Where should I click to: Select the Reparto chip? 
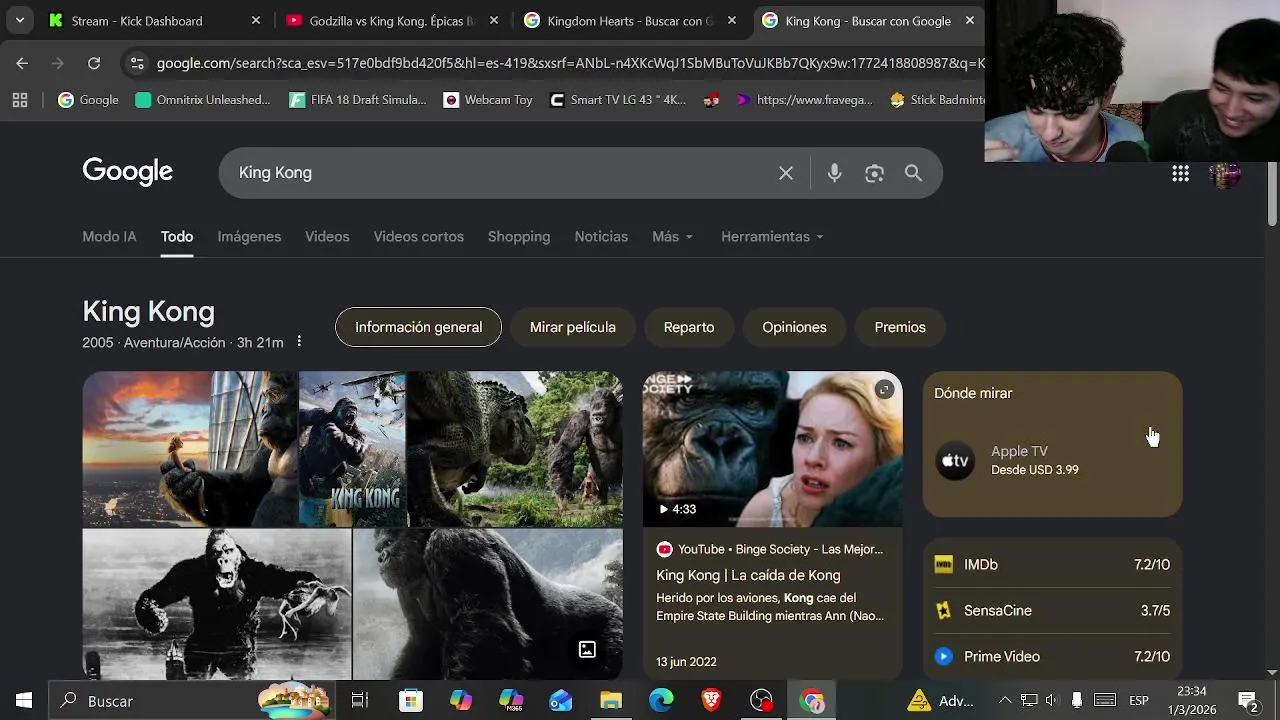click(689, 327)
